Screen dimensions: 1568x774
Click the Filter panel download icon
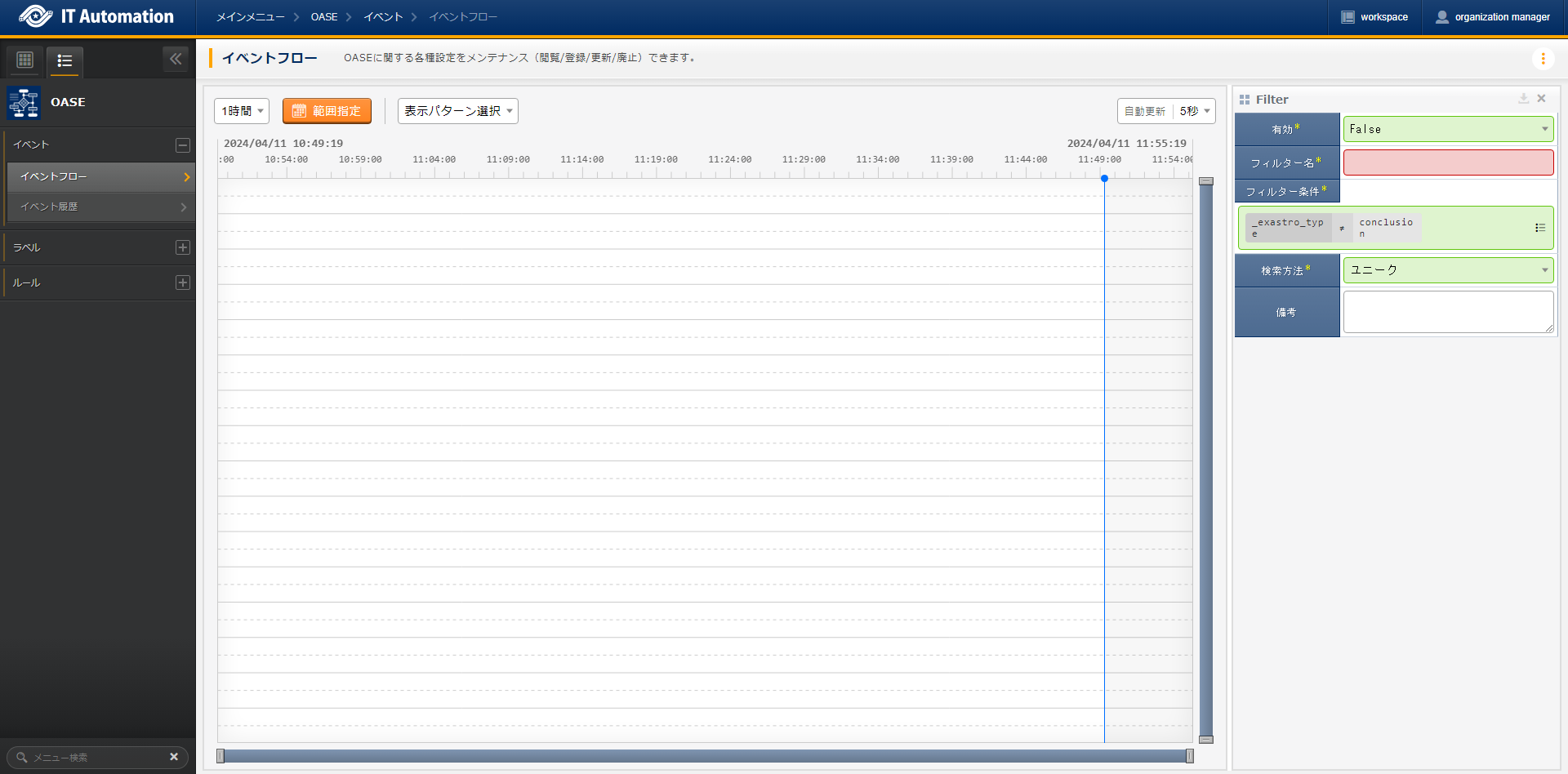pyautogui.click(x=1523, y=99)
